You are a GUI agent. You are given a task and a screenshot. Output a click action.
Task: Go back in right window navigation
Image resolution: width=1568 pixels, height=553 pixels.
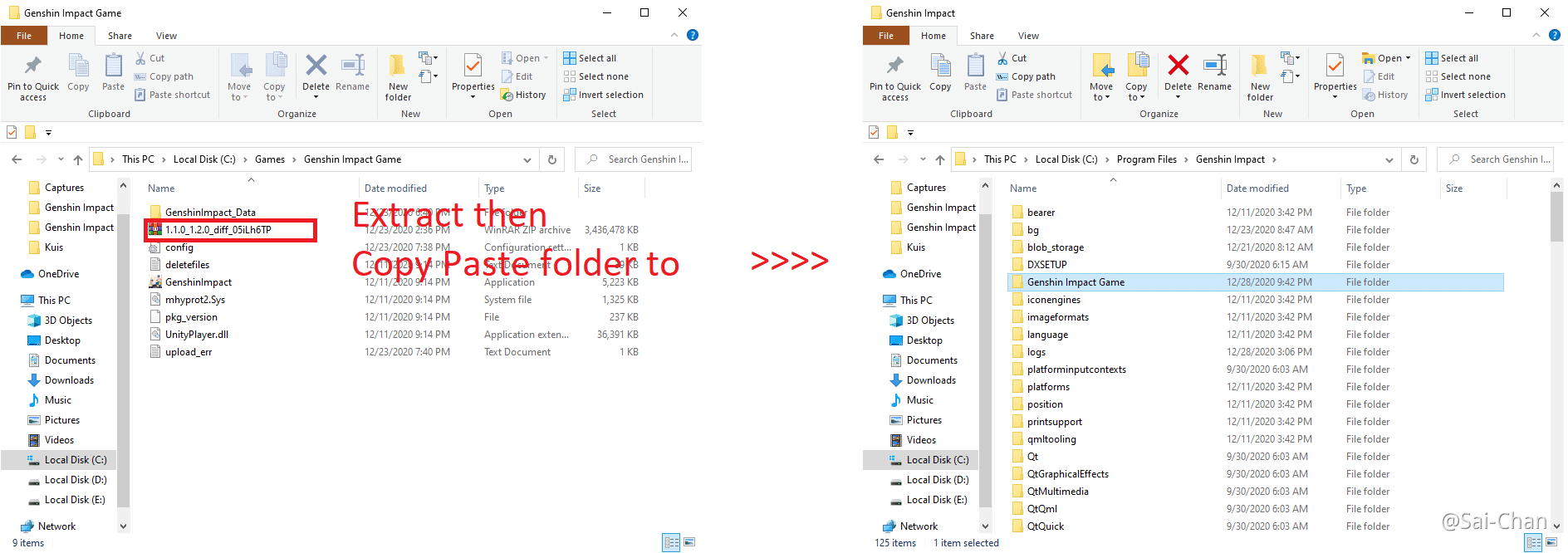[x=879, y=159]
